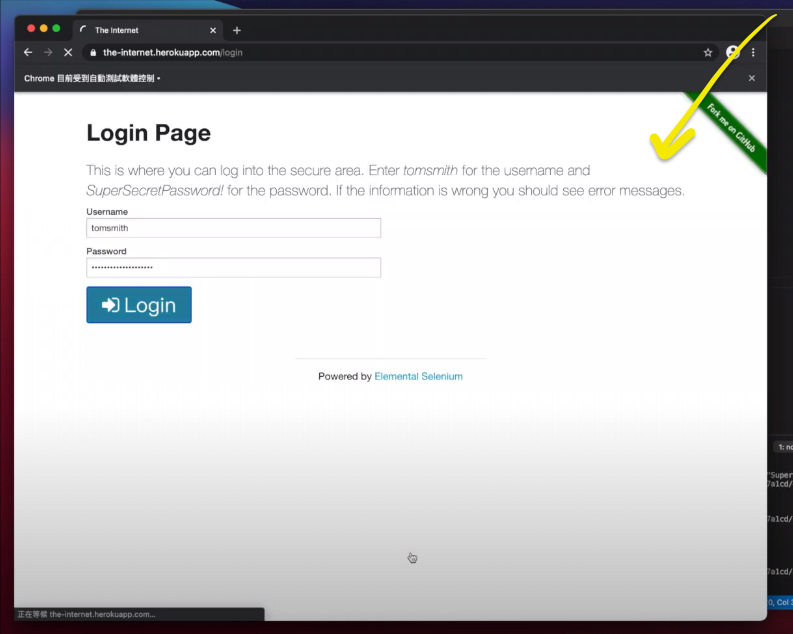Click the blue Login button
The image size is (793, 634).
point(139,305)
